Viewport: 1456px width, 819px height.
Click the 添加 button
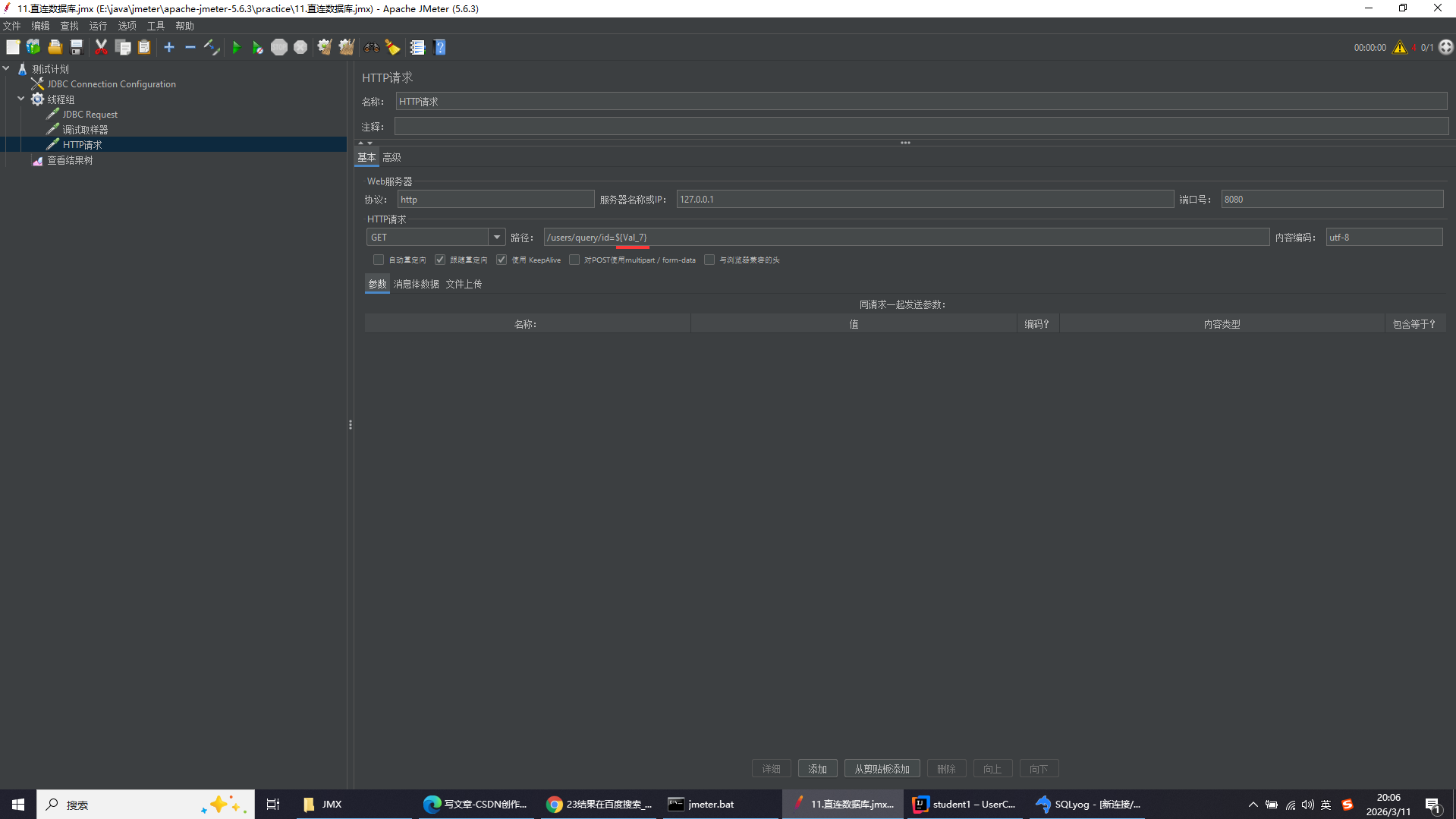click(817, 769)
